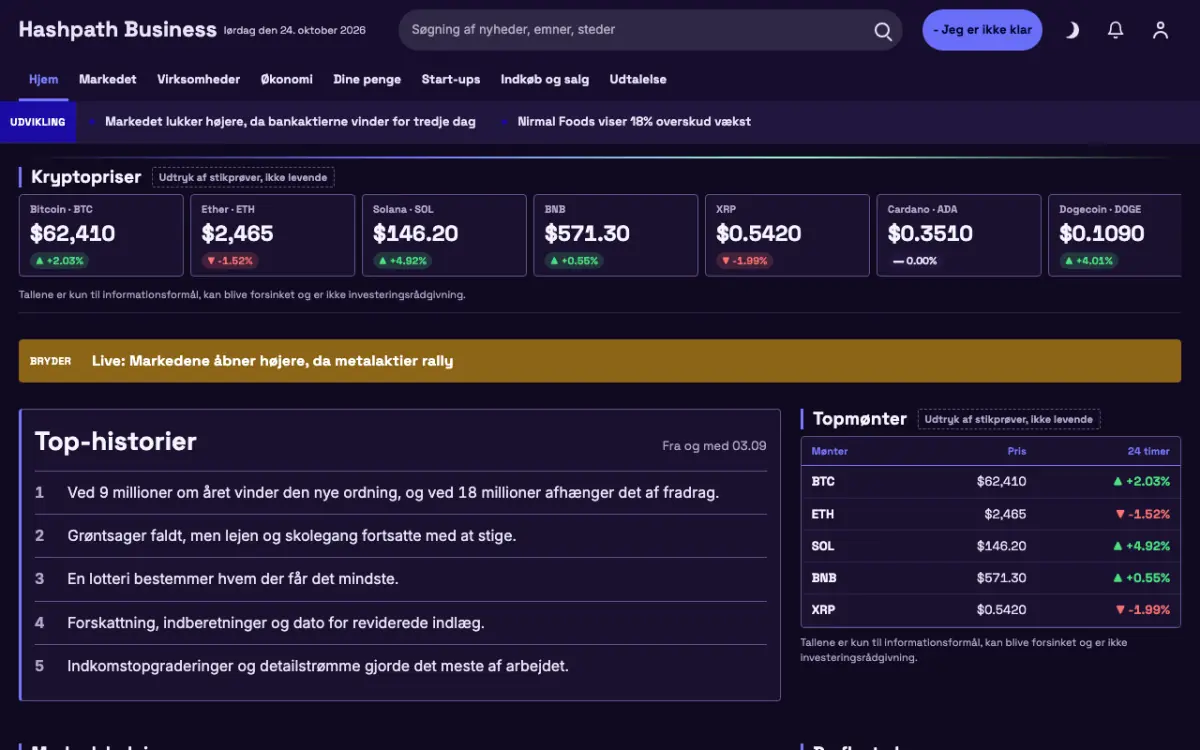The height and width of the screenshot is (750, 1200).
Task: Switch to the Virksomheder tab
Action: tap(199, 79)
